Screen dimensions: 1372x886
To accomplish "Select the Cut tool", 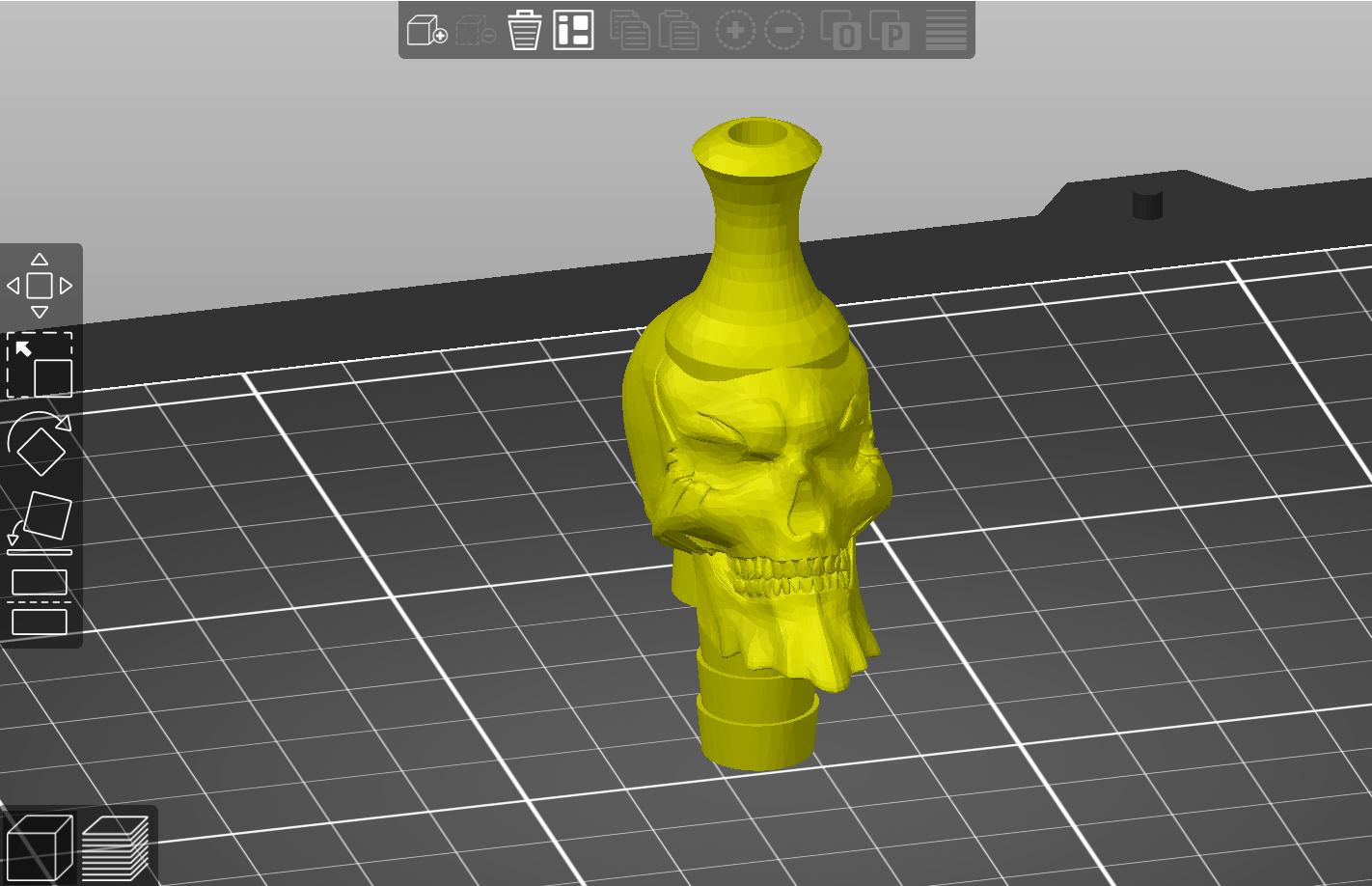I will (x=40, y=602).
